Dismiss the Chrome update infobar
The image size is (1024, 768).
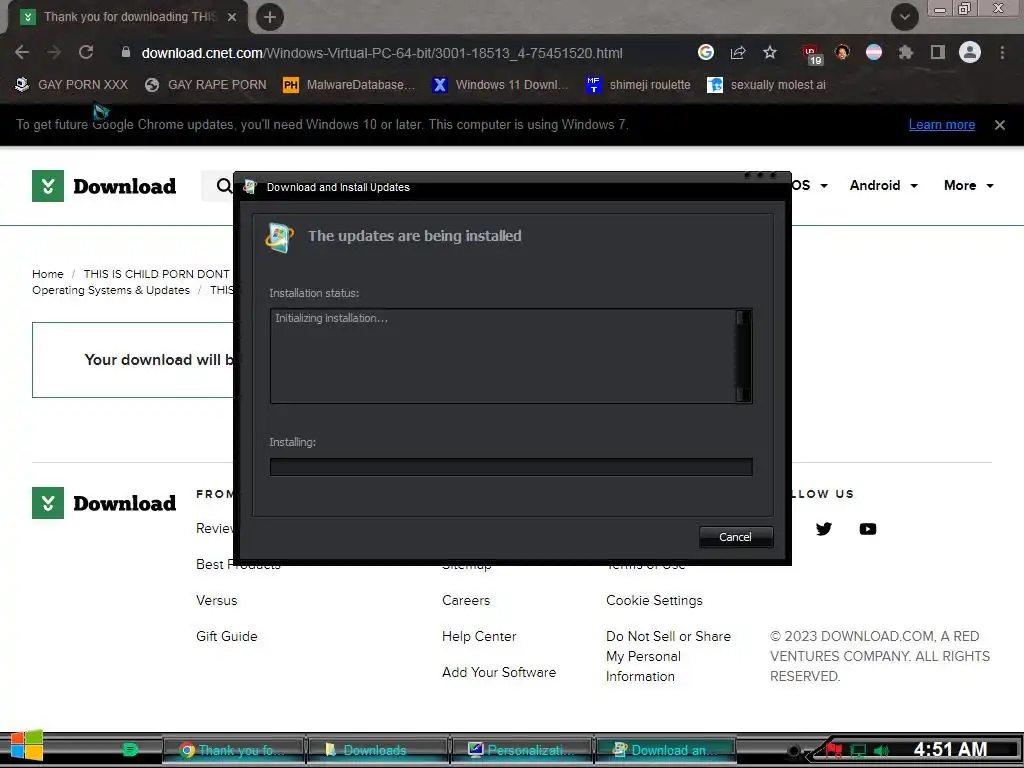[1000, 125]
